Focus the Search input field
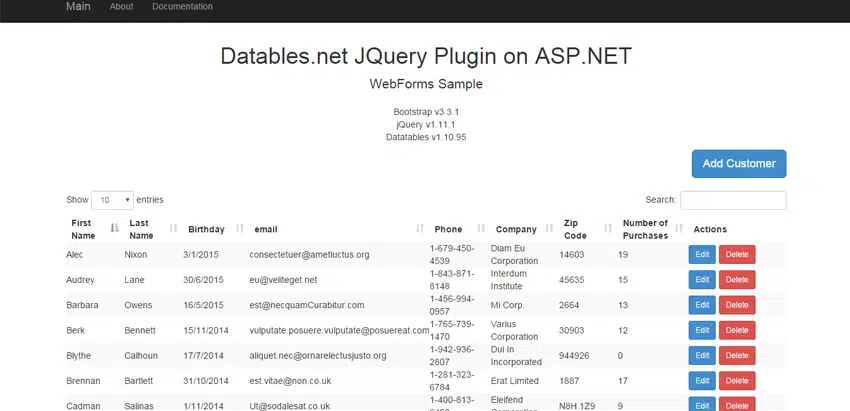The height and width of the screenshot is (411, 850). click(733, 200)
